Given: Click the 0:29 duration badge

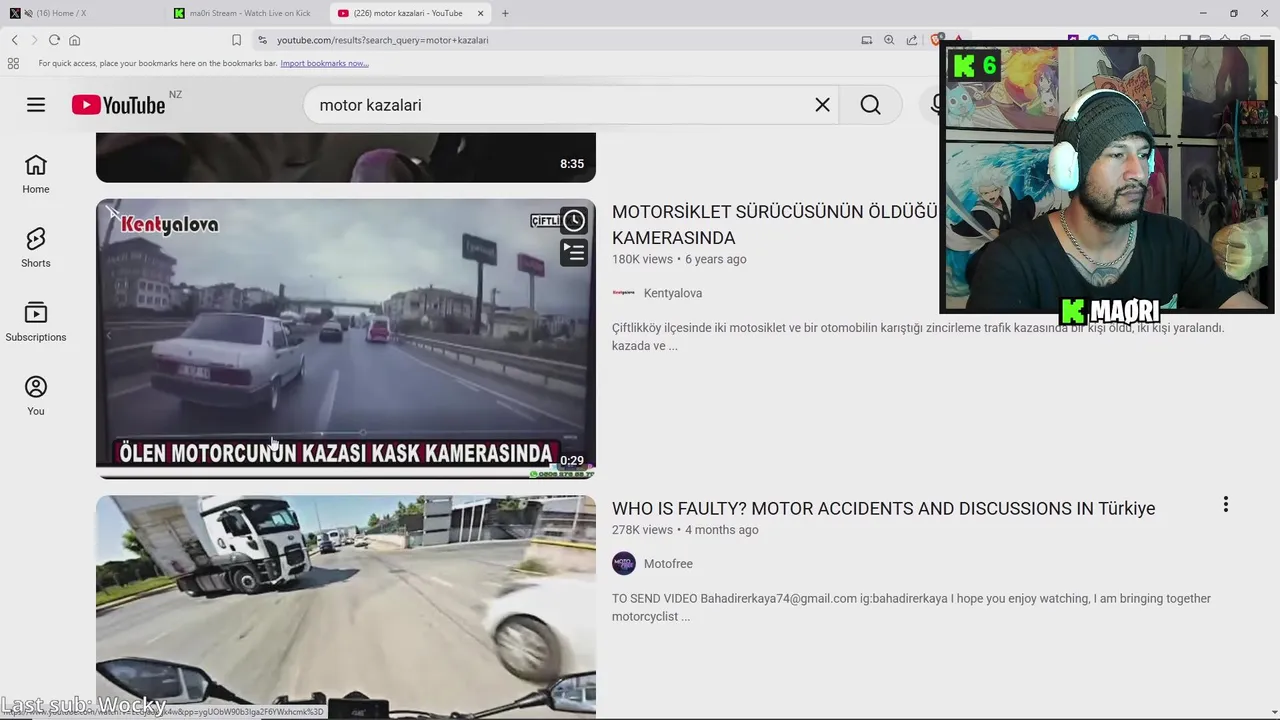Looking at the screenshot, I should (x=572, y=461).
